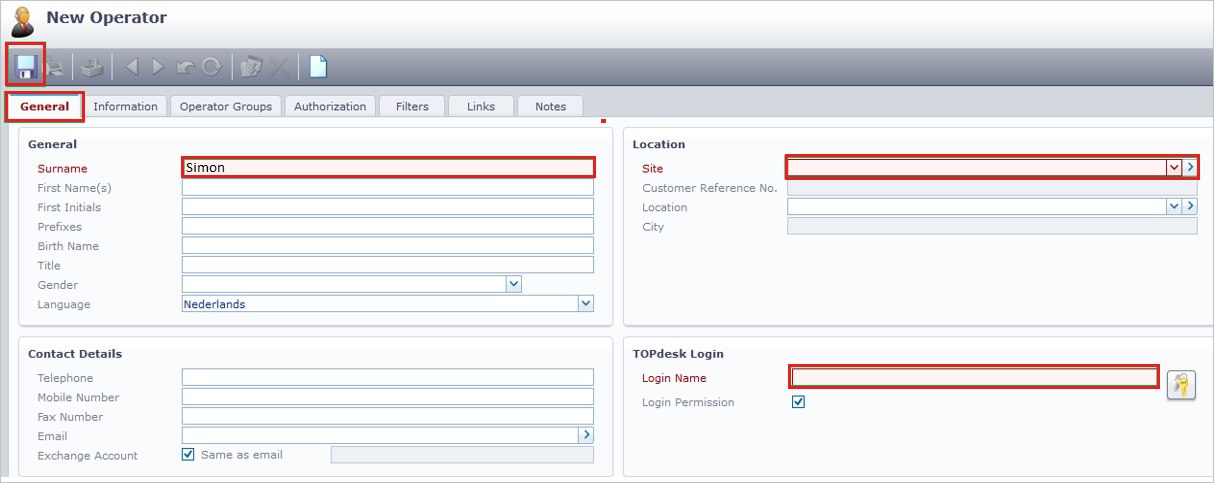Click the 'TOPdesk Login' section heading
This screenshot has width=1214, height=483.
[x=678, y=354]
